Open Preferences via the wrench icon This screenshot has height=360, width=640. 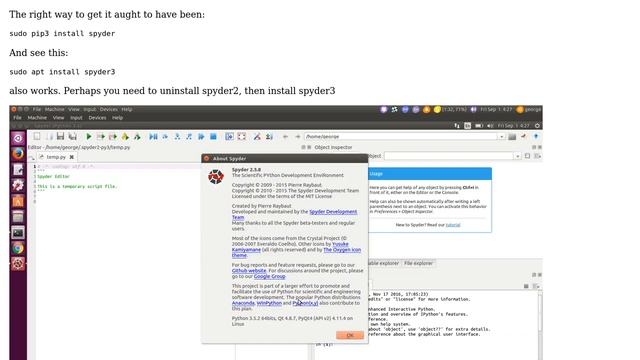(257, 136)
